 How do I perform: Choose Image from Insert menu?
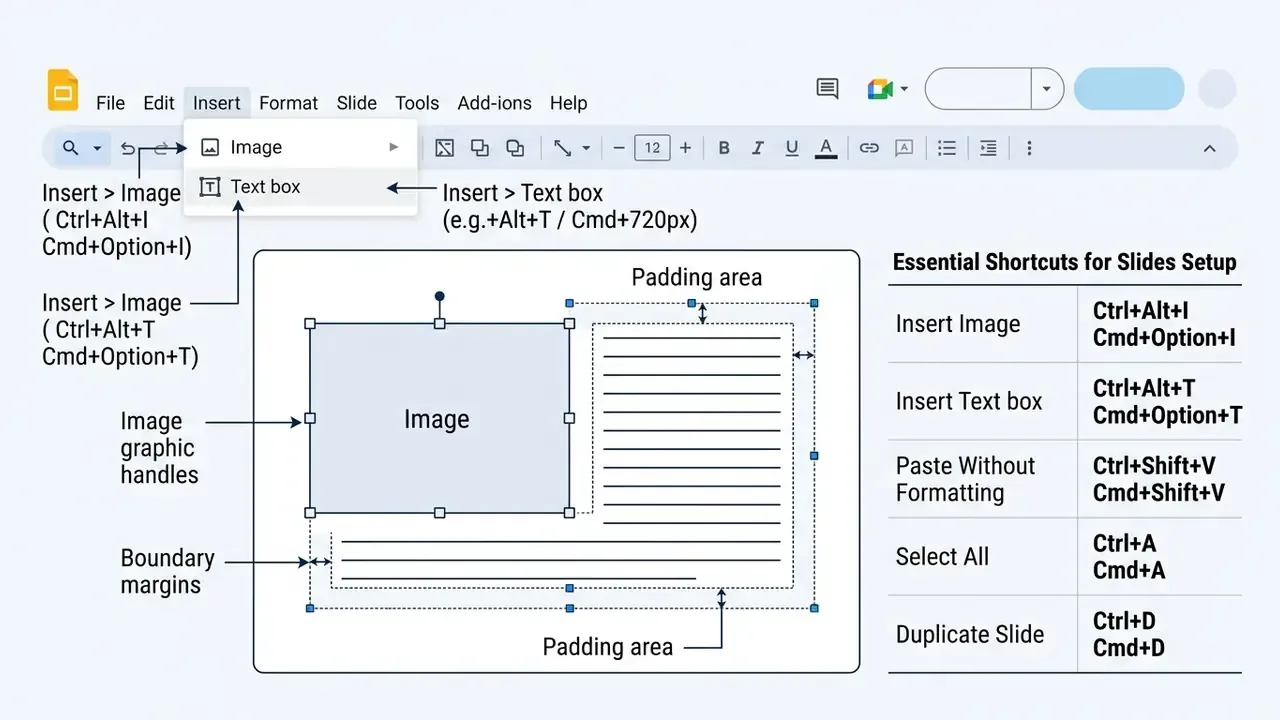point(301,147)
